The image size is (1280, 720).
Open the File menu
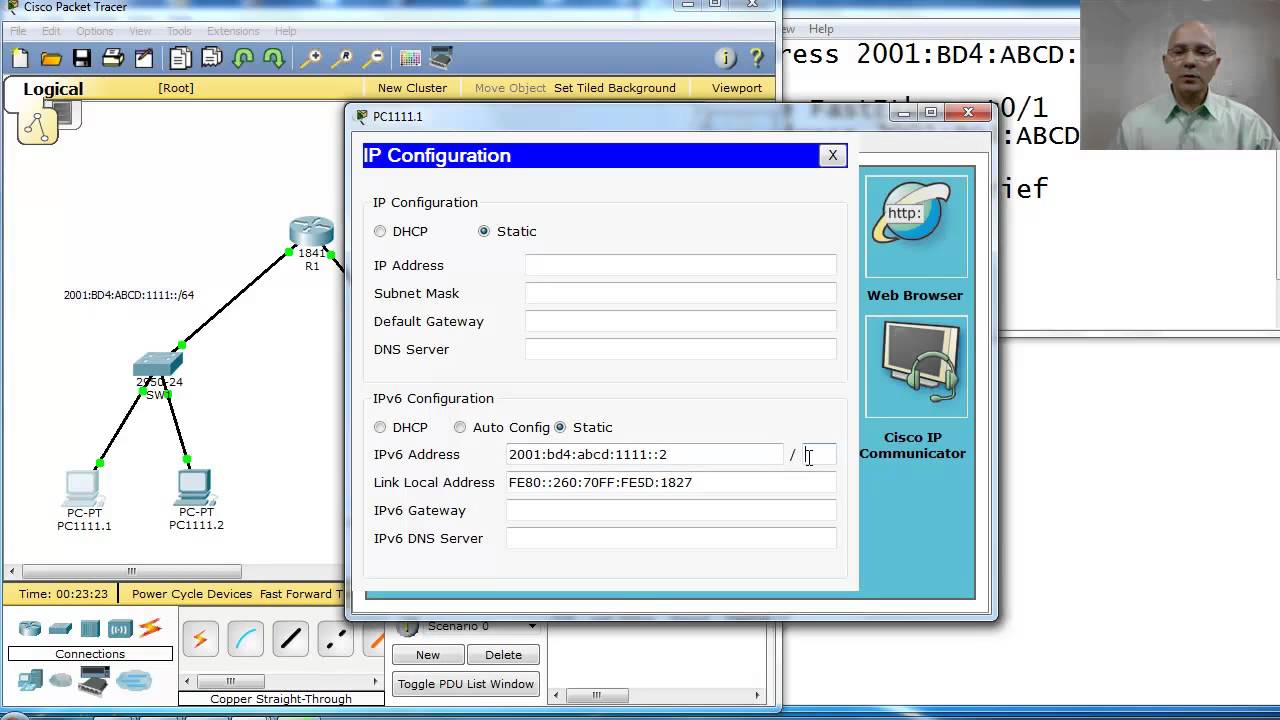pos(18,31)
